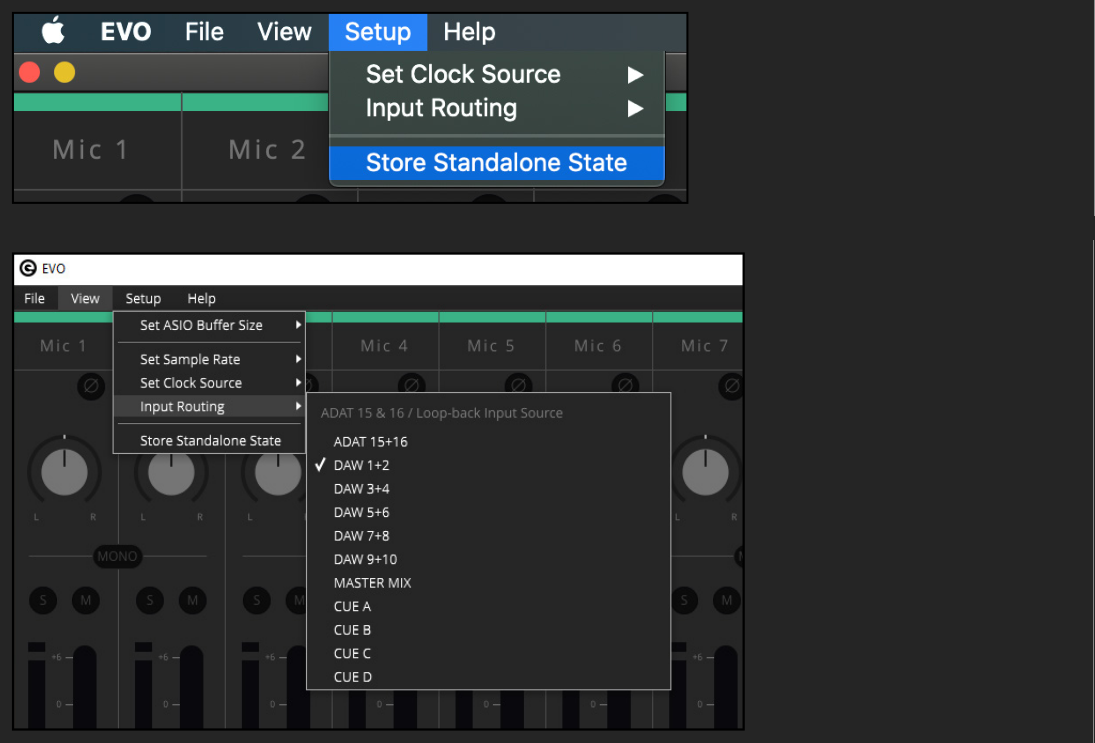Expand Input Routing in macOS Setup menu
This screenshot has height=743, width=1095.
[497, 108]
